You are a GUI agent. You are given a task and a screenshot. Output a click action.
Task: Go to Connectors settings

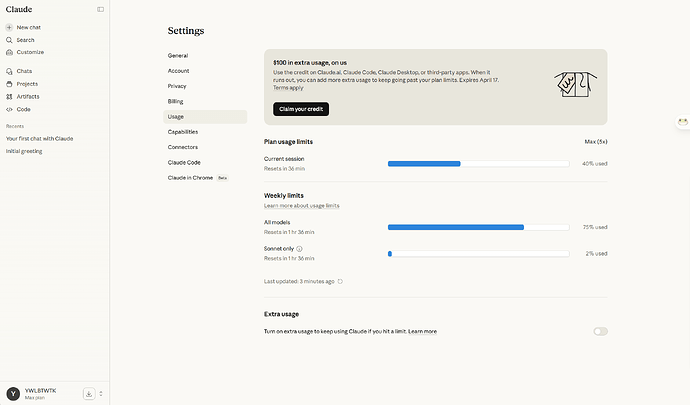[183, 147]
